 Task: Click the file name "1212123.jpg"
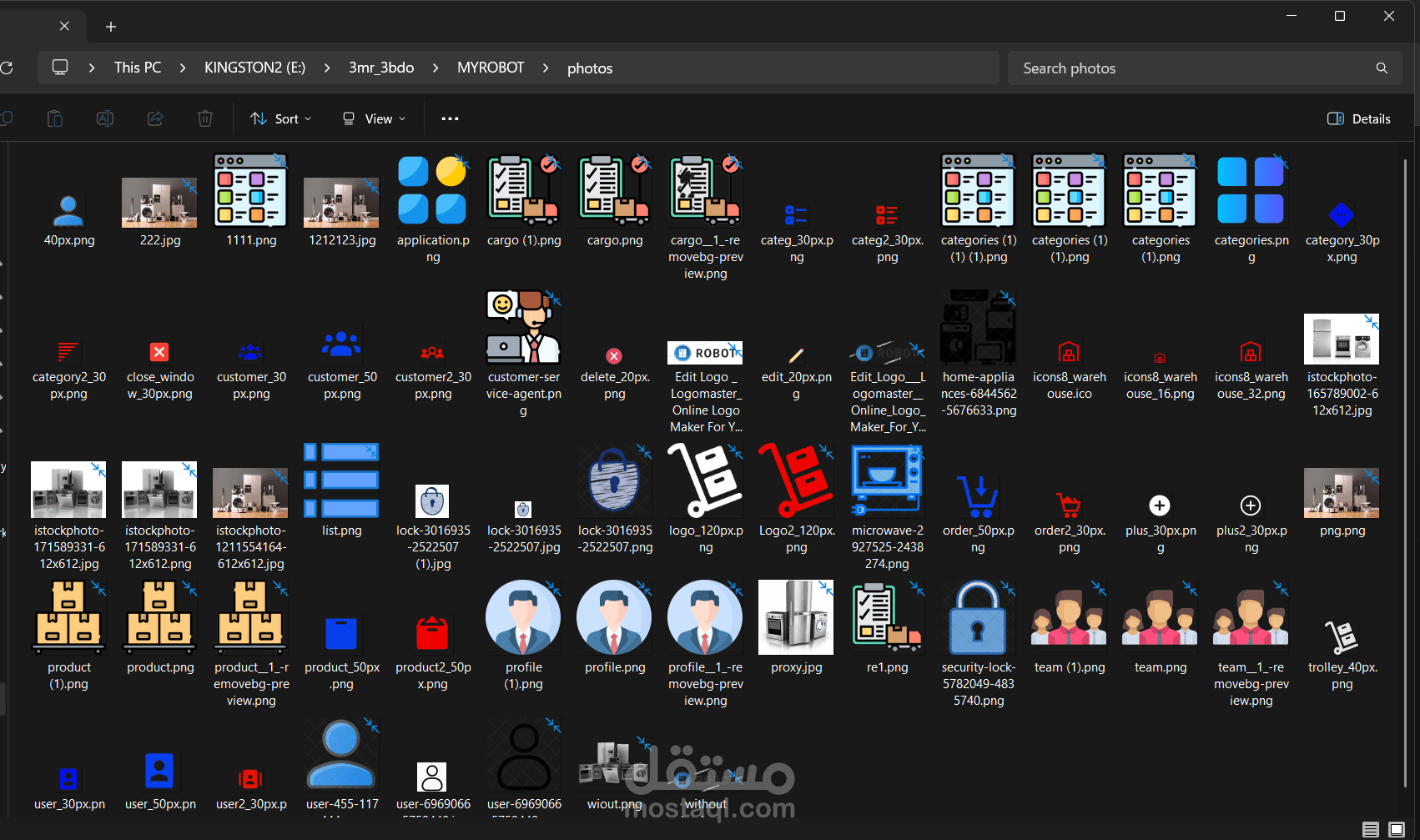pyautogui.click(x=342, y=240)
